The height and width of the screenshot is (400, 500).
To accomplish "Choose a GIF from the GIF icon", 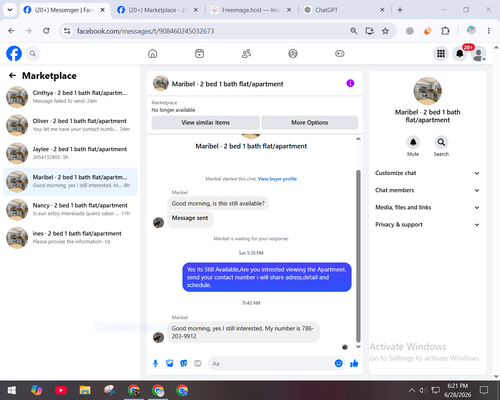I will pos(198,363).
